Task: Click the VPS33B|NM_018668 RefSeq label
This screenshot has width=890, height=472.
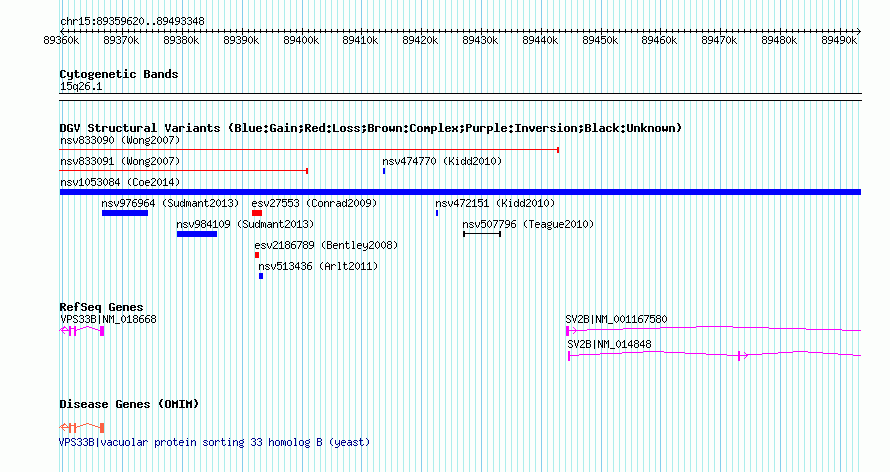Action: [108, 319]
